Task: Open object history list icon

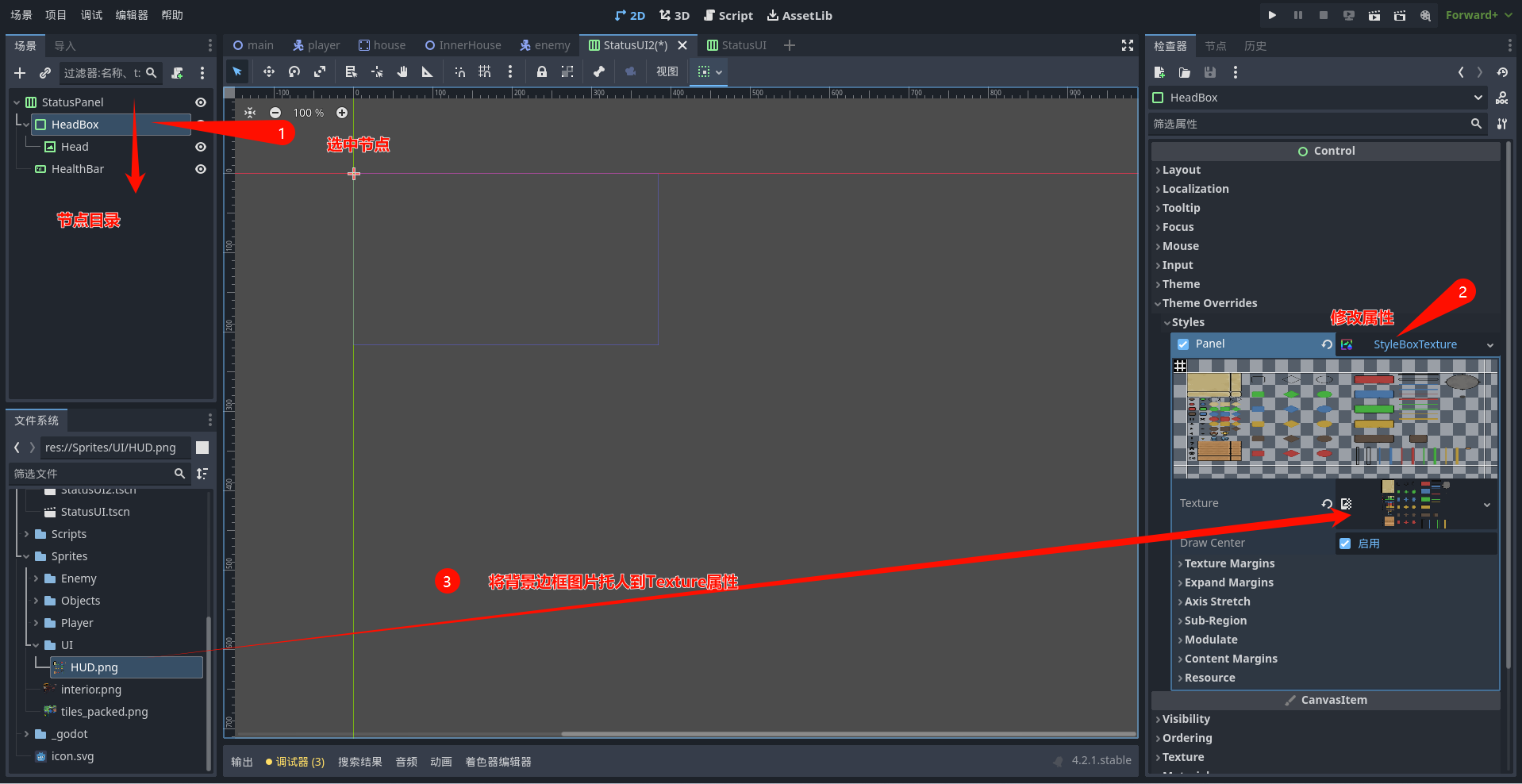Action: tap(1502, 72)
